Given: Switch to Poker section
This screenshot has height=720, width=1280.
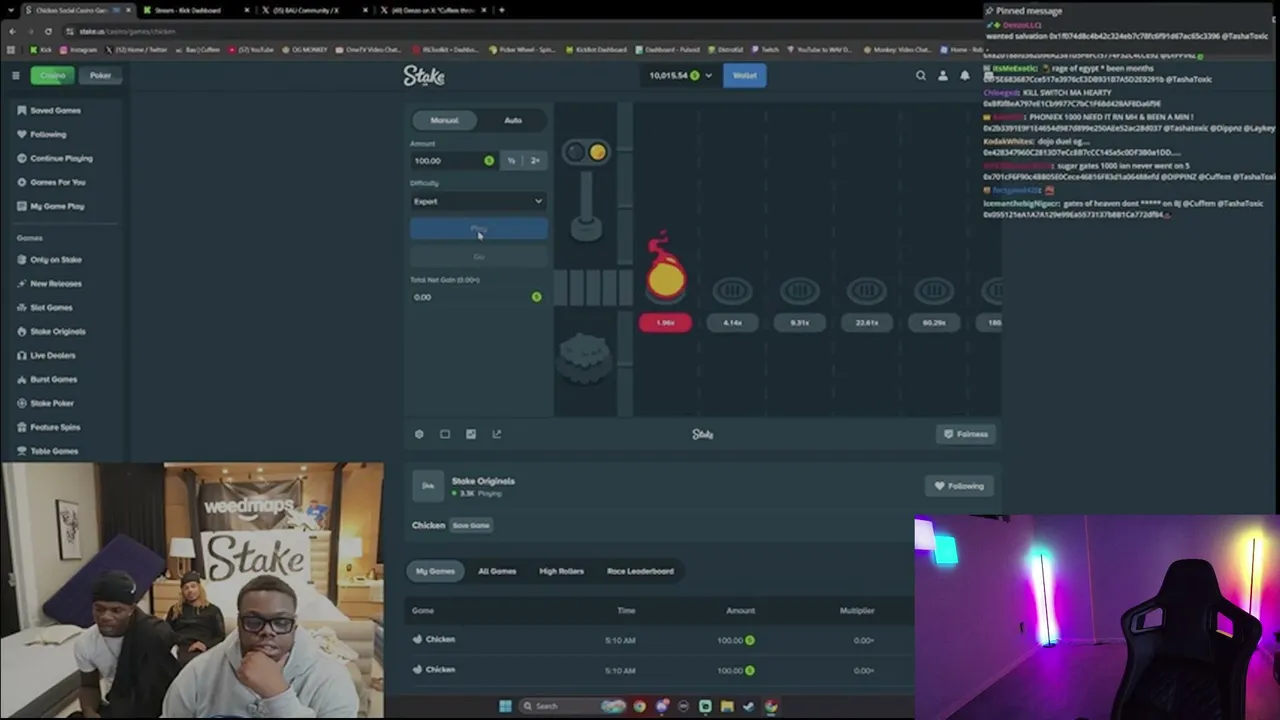Looking at the screenshot, I should pyautogui.click(x=100, y=75).
